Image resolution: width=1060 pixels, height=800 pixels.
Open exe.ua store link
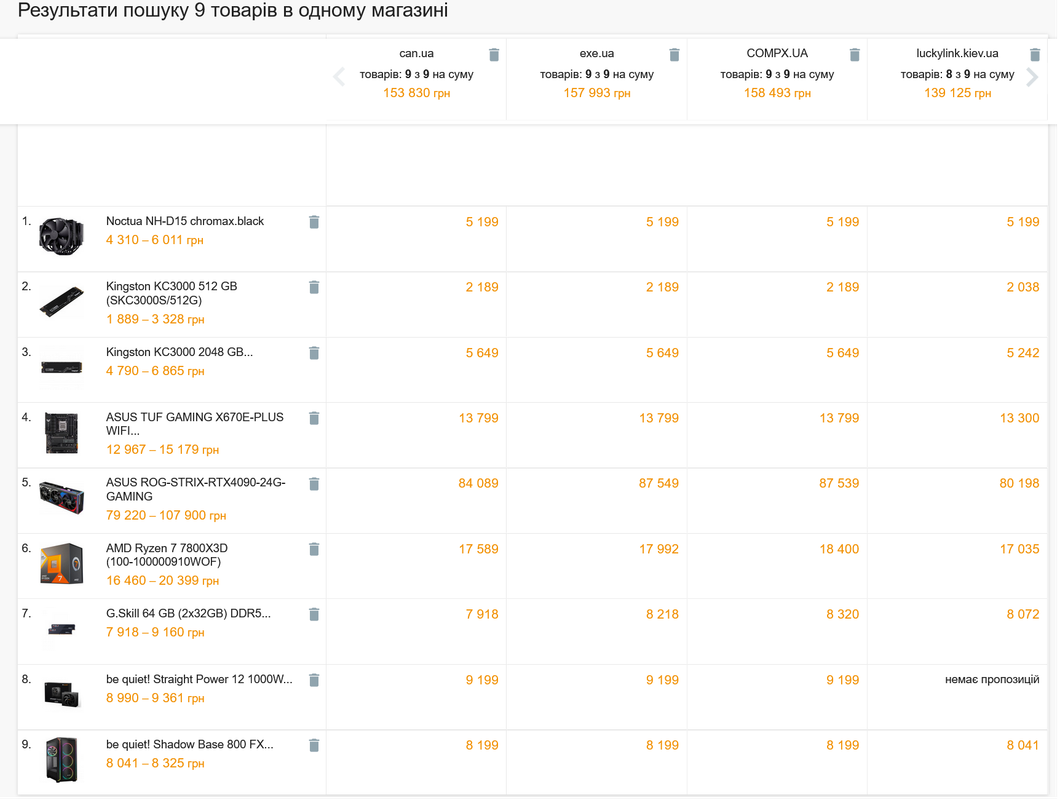(597, 53)
